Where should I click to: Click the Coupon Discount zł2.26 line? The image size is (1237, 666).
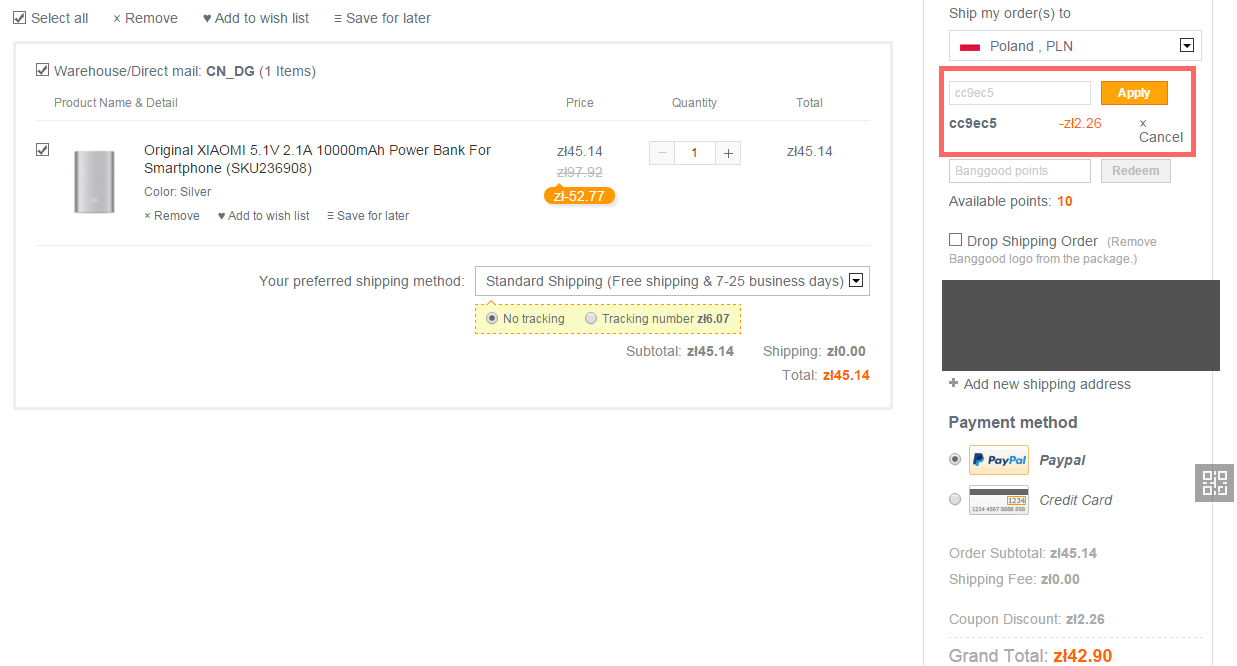1027,620
